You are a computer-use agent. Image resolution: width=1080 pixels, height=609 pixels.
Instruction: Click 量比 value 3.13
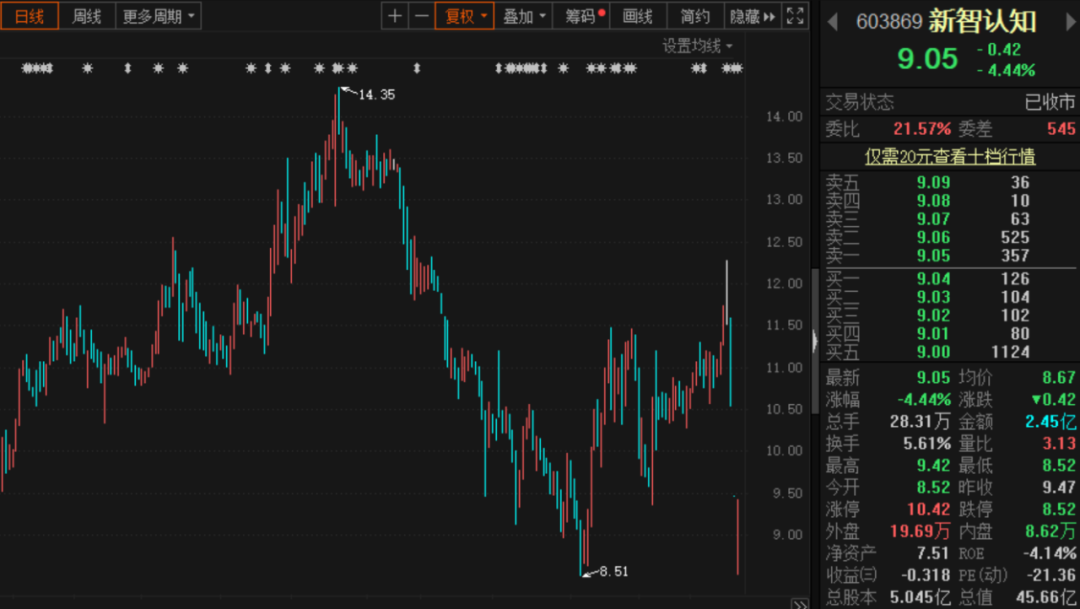click(x=1059, y=443)
